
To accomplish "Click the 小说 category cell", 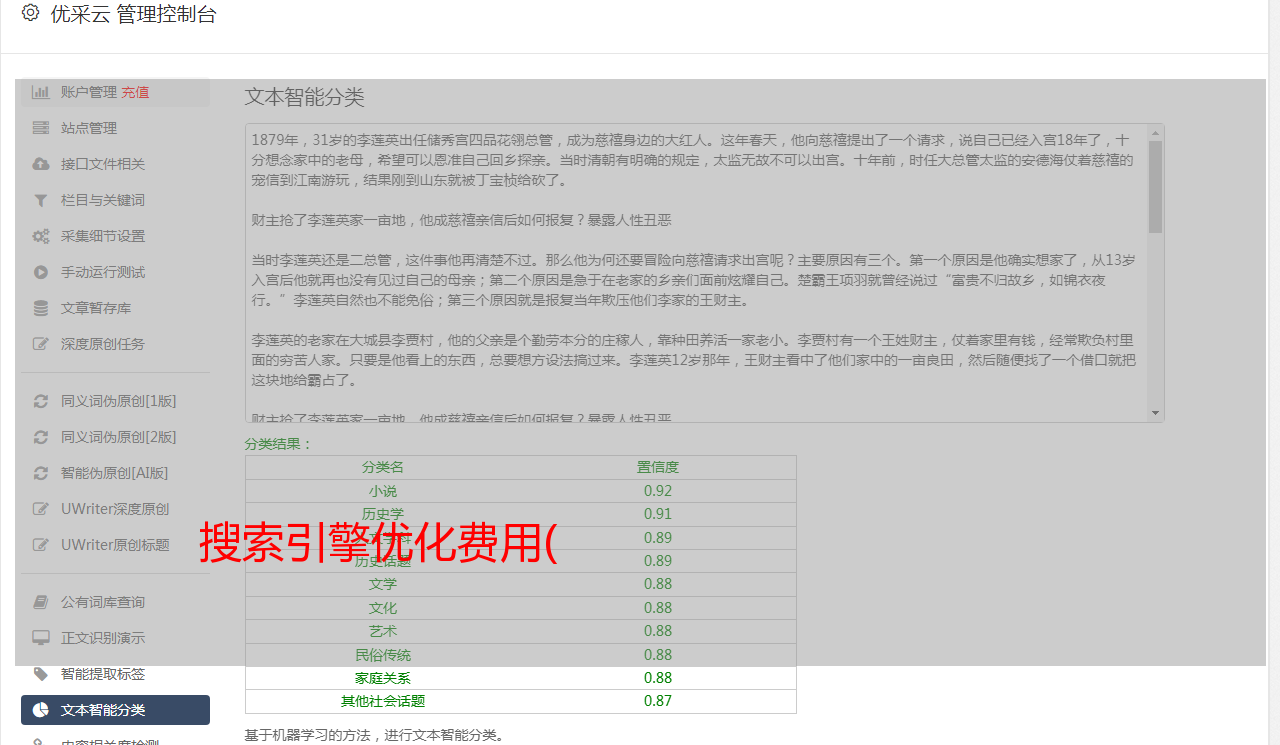I will click(x=383, y=491).
